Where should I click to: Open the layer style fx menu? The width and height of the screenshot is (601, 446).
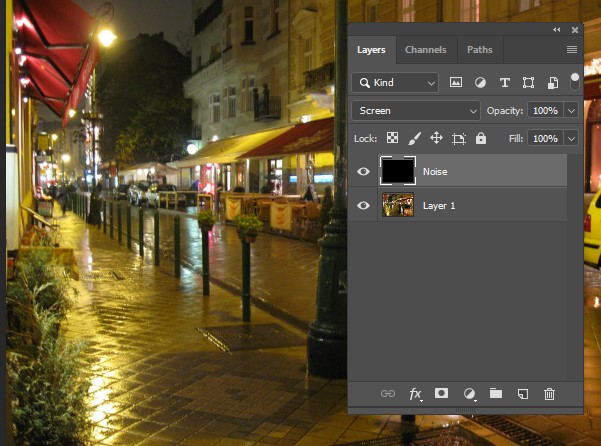(x=415, y=394)
